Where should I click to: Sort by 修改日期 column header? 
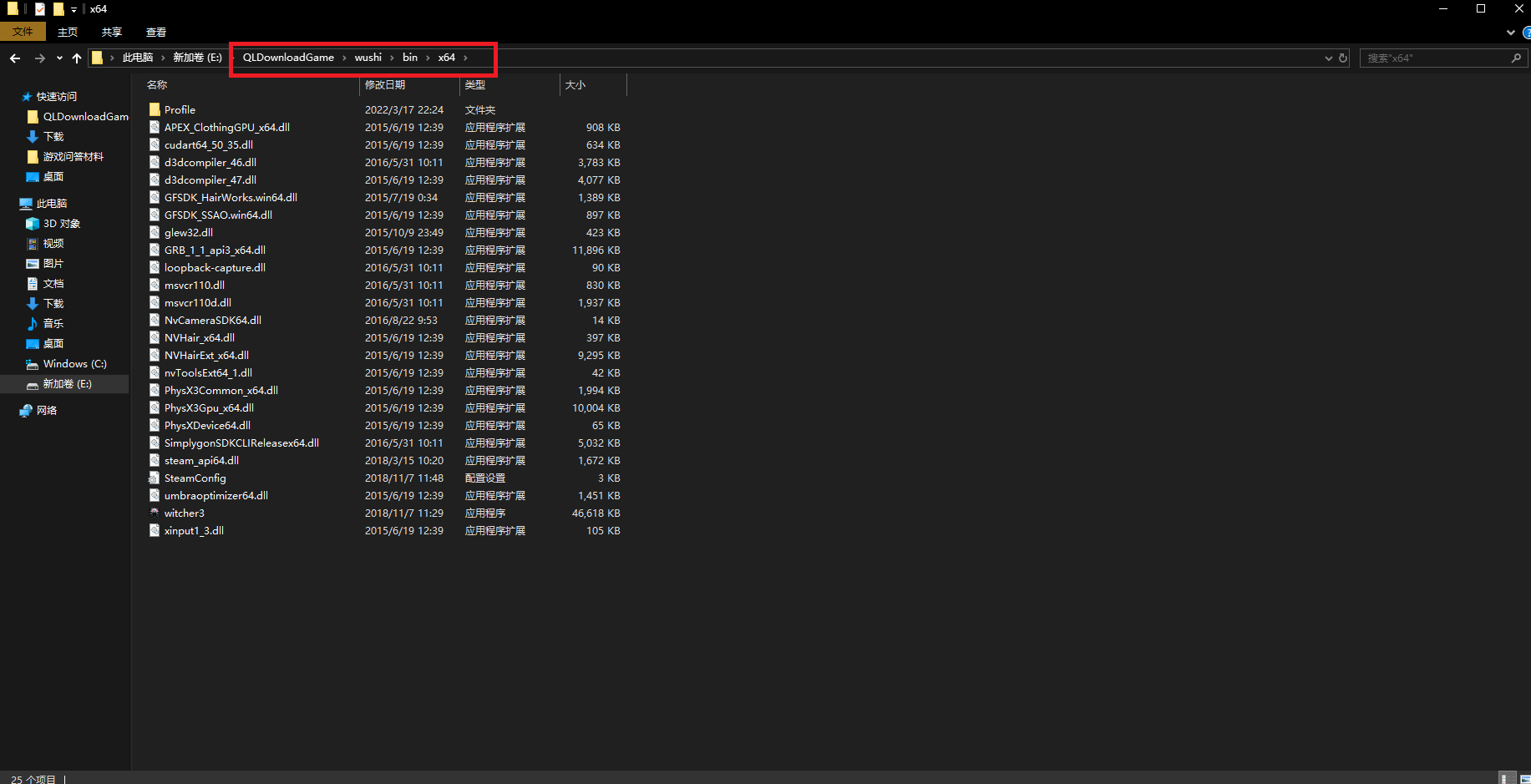tap(385, 85)
